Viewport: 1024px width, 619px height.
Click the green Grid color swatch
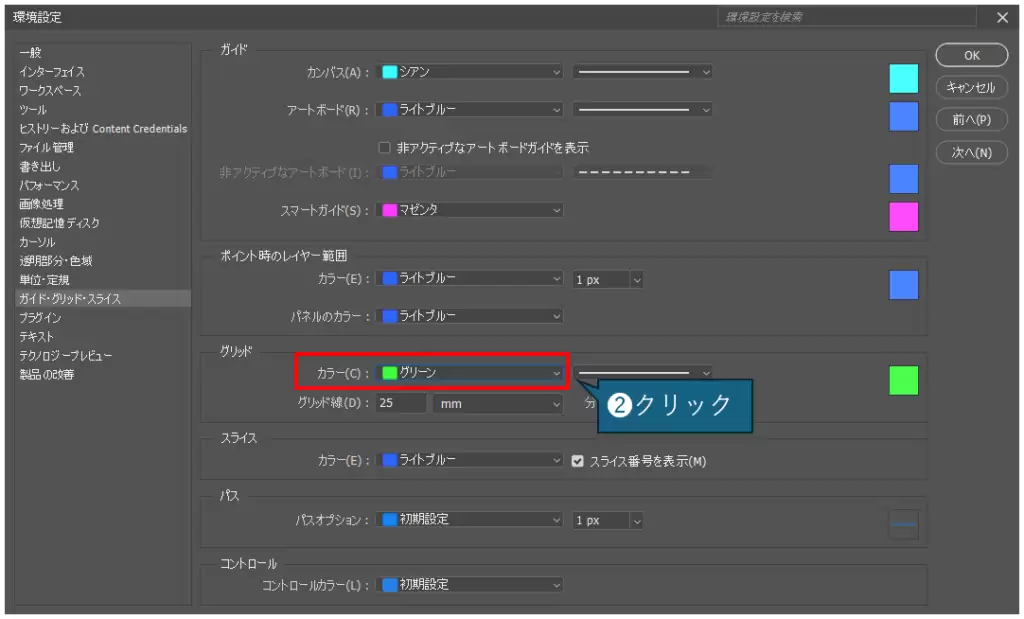pyautogui.click(x=903, y=380)
